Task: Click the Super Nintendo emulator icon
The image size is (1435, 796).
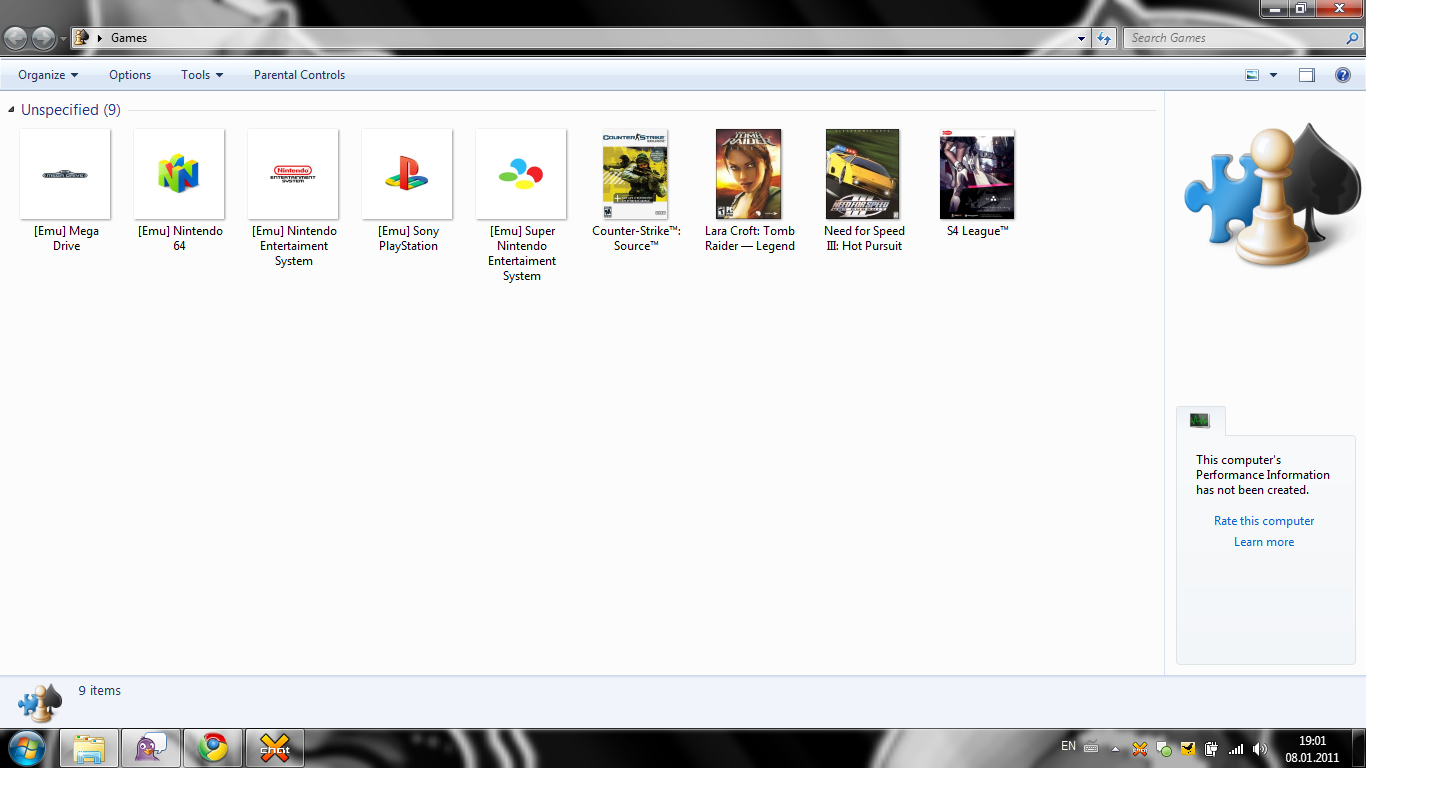Action: 521,174
